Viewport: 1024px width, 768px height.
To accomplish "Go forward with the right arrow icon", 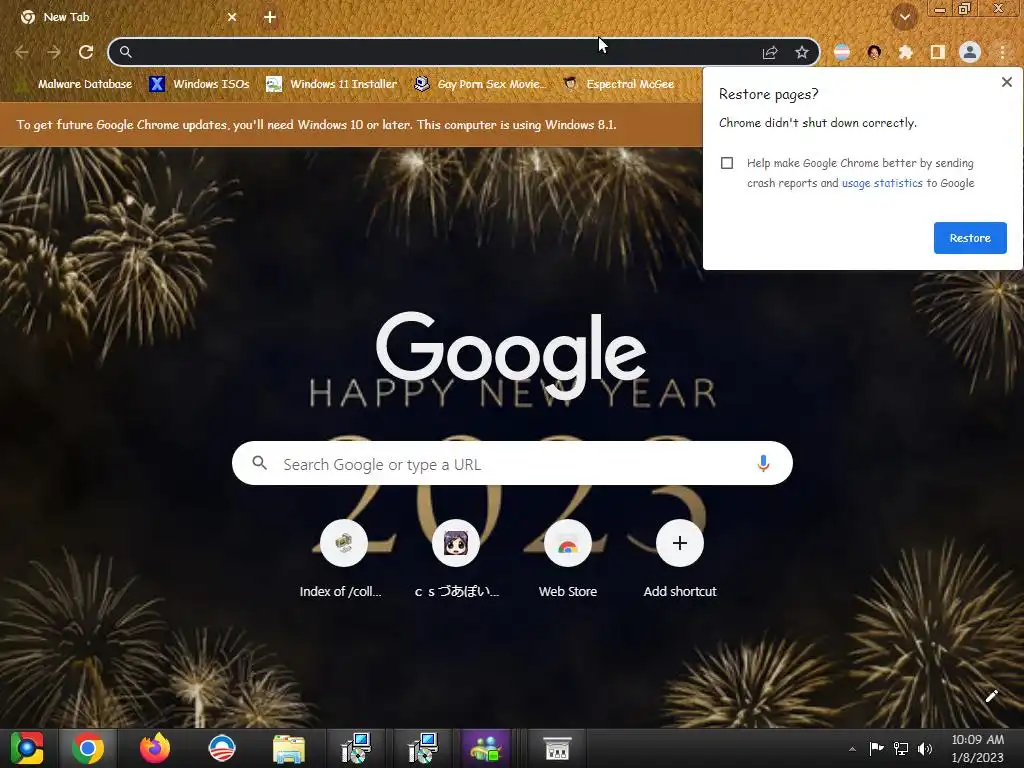I will (54, 52).
